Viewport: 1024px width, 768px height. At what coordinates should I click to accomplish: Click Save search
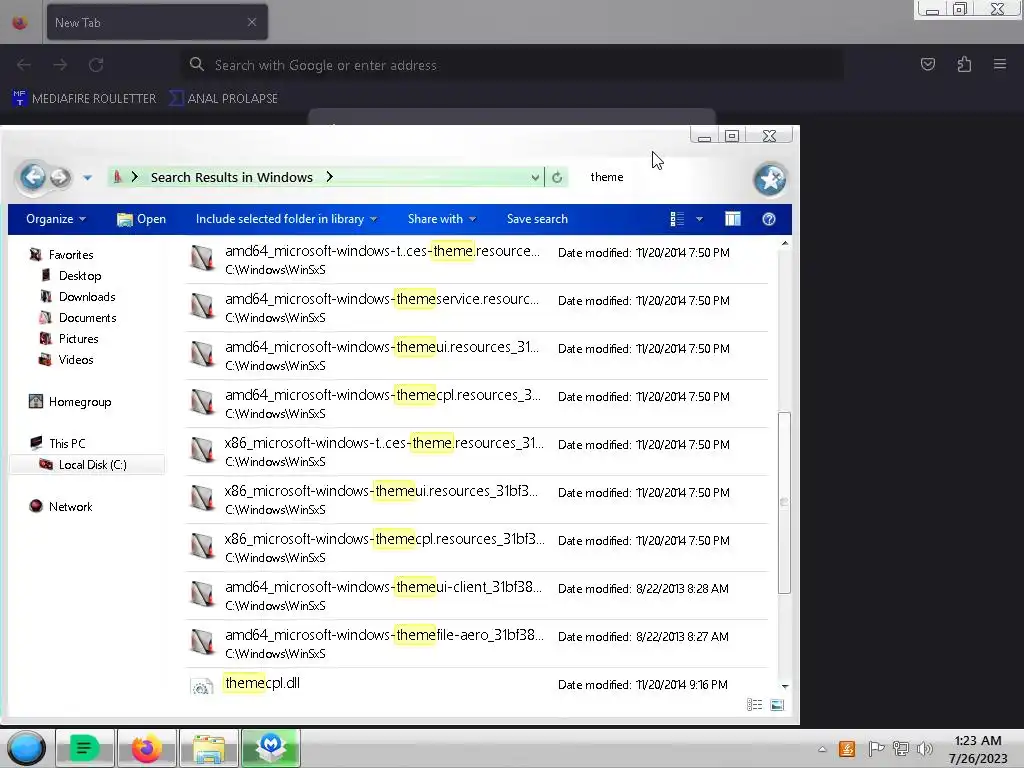pyautogui.click(x=537, y=219)
